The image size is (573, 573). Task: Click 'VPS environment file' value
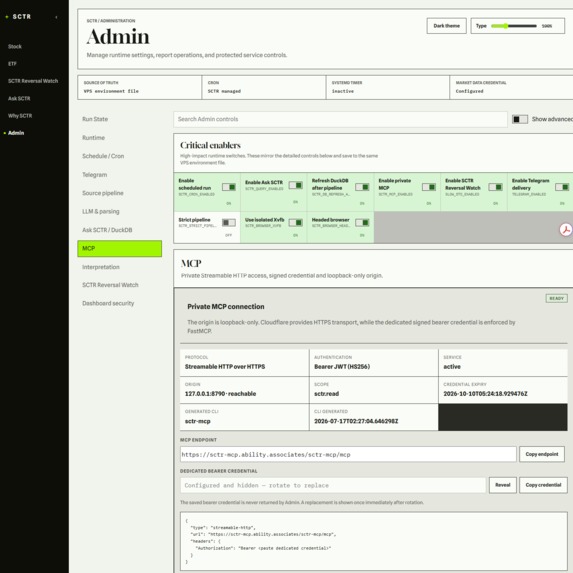pos(111,91)
